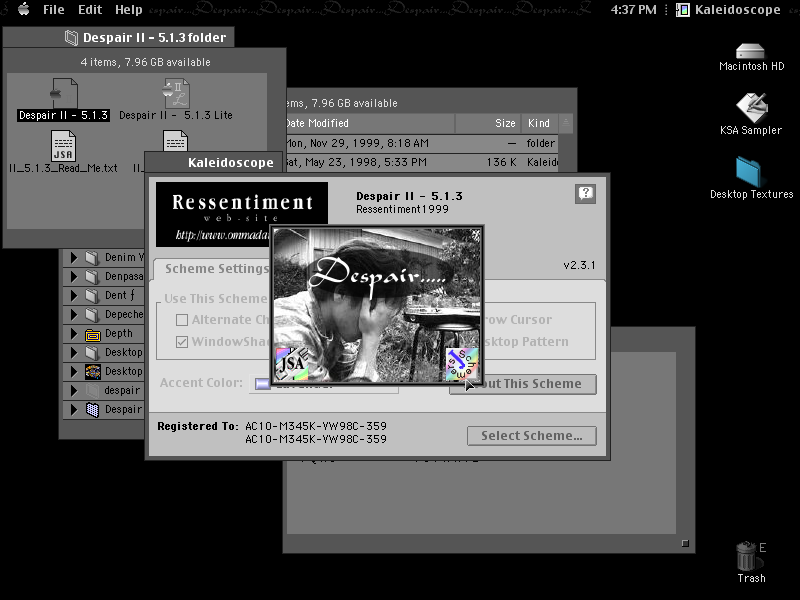Image resolution: width=800 pixels, height=600 pixels.
Task: Expand the bottom Despair folder triangle
Action: [74, 409]
